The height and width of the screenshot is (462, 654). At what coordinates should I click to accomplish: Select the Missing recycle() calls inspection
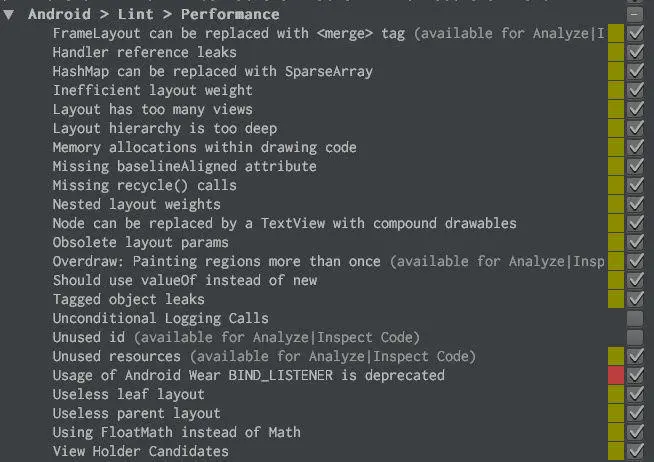pyautogui.click(x=144, y=186)
